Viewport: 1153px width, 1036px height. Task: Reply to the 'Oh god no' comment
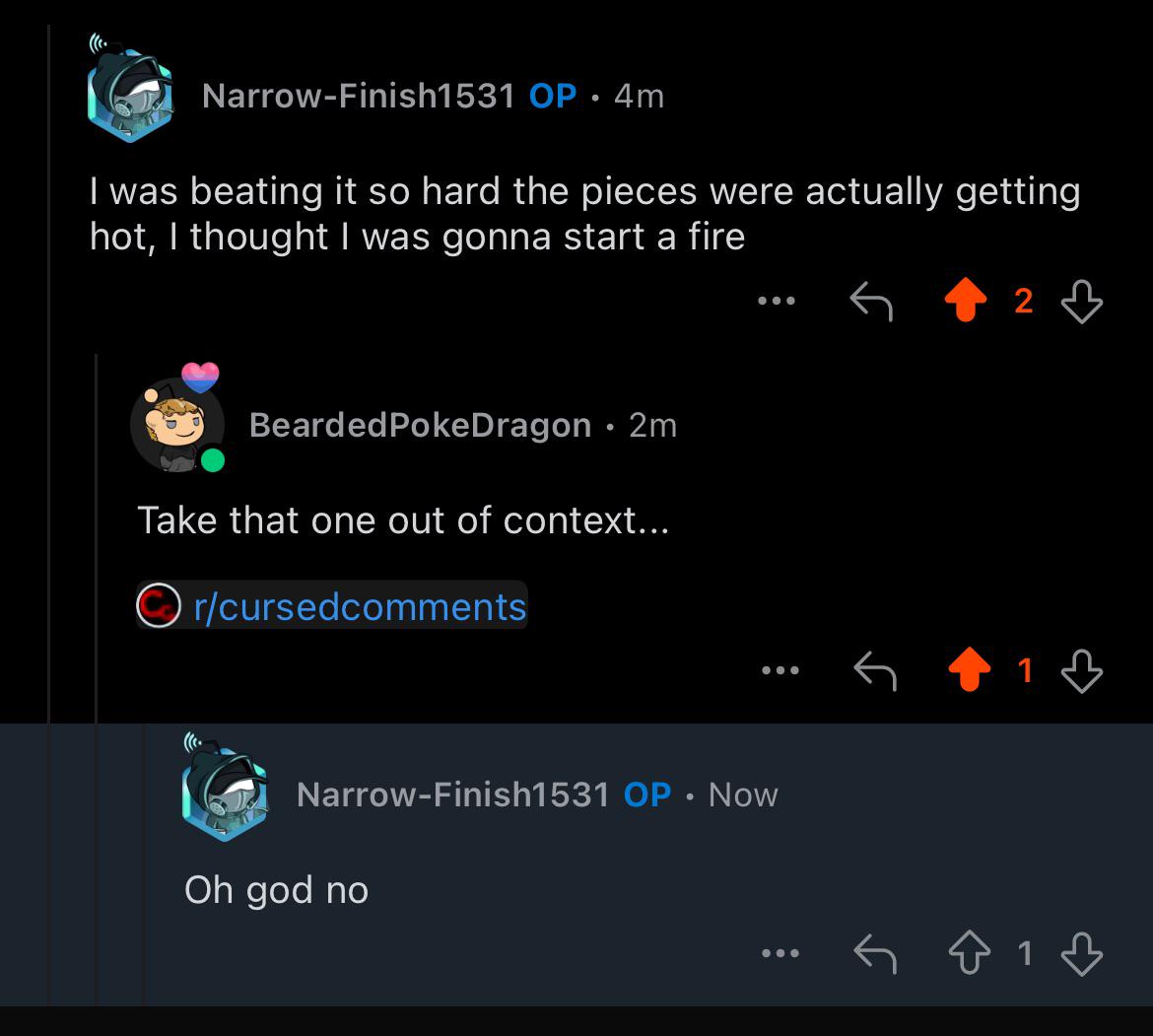click(874, 953)
